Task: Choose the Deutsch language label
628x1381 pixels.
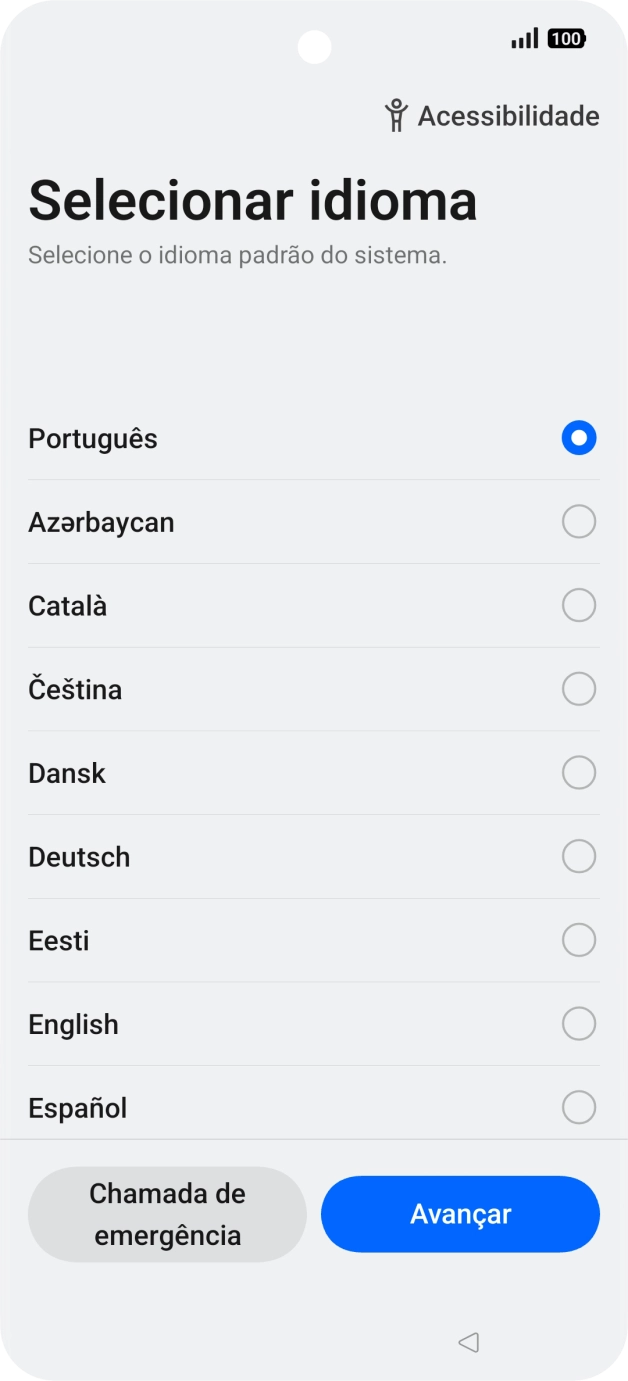Action: (x=79, y=857)
